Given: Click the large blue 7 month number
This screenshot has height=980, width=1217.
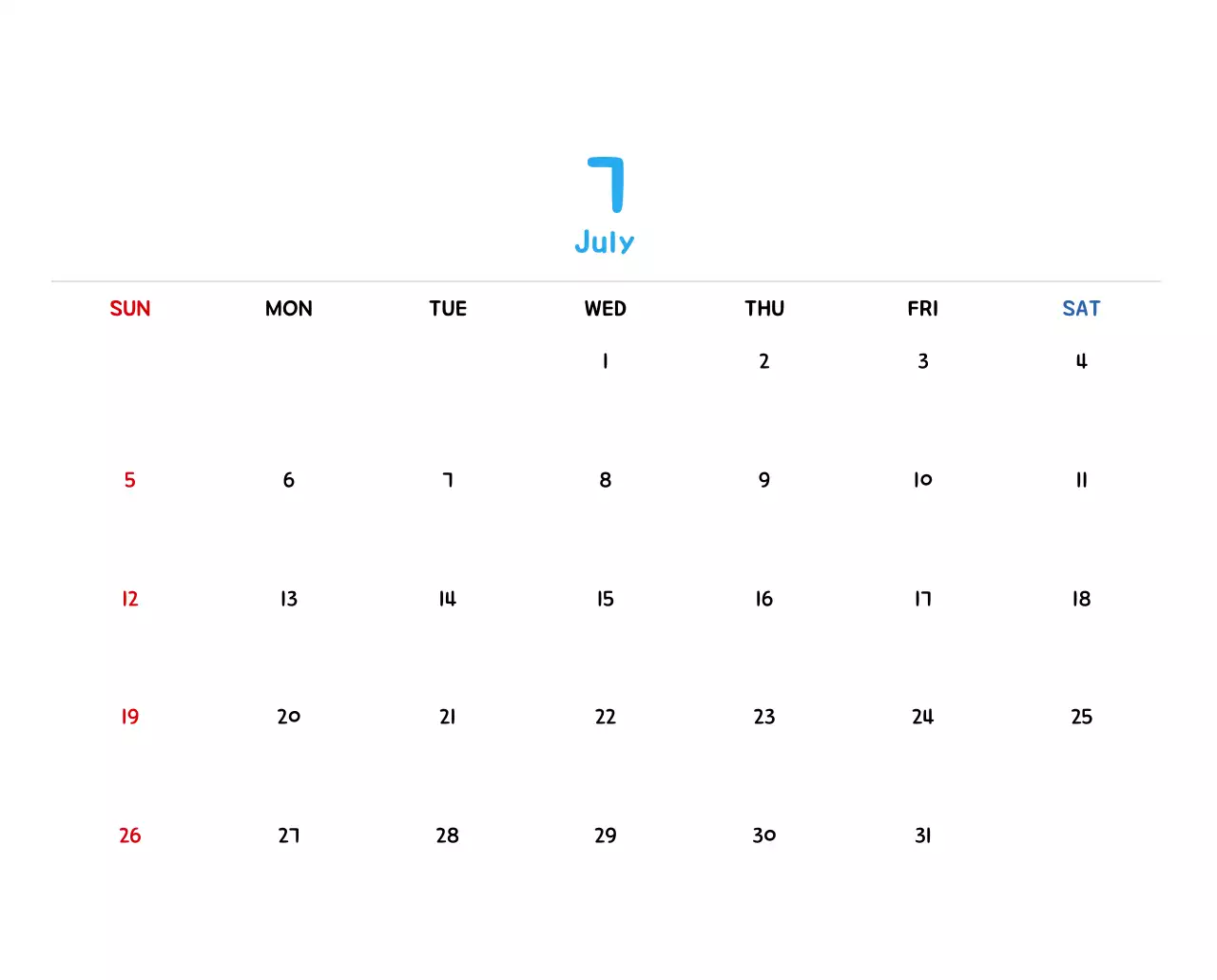Looking at the screenshot, I should [x=606, y=184].
